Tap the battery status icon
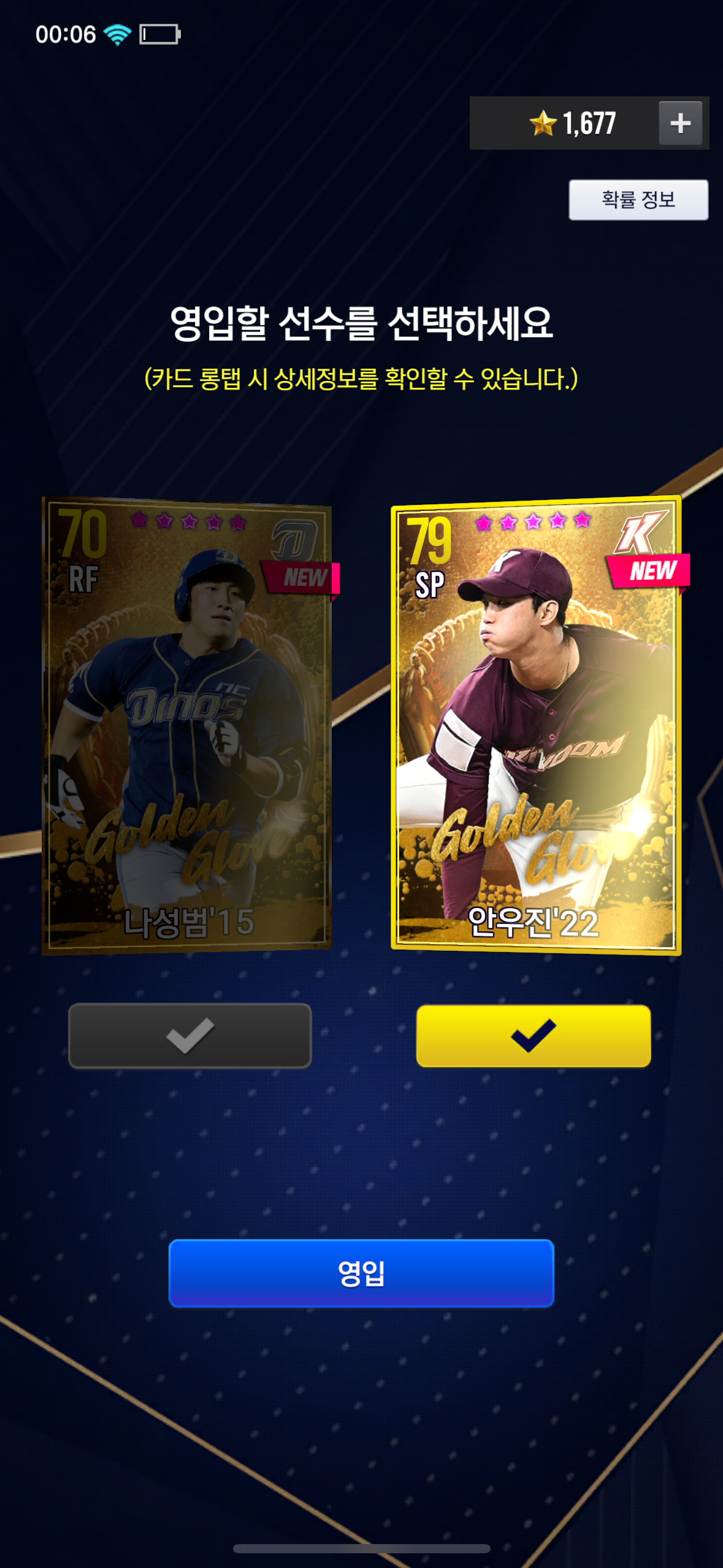The height and width of the screenshot is (1568, 723). (160, 34)
